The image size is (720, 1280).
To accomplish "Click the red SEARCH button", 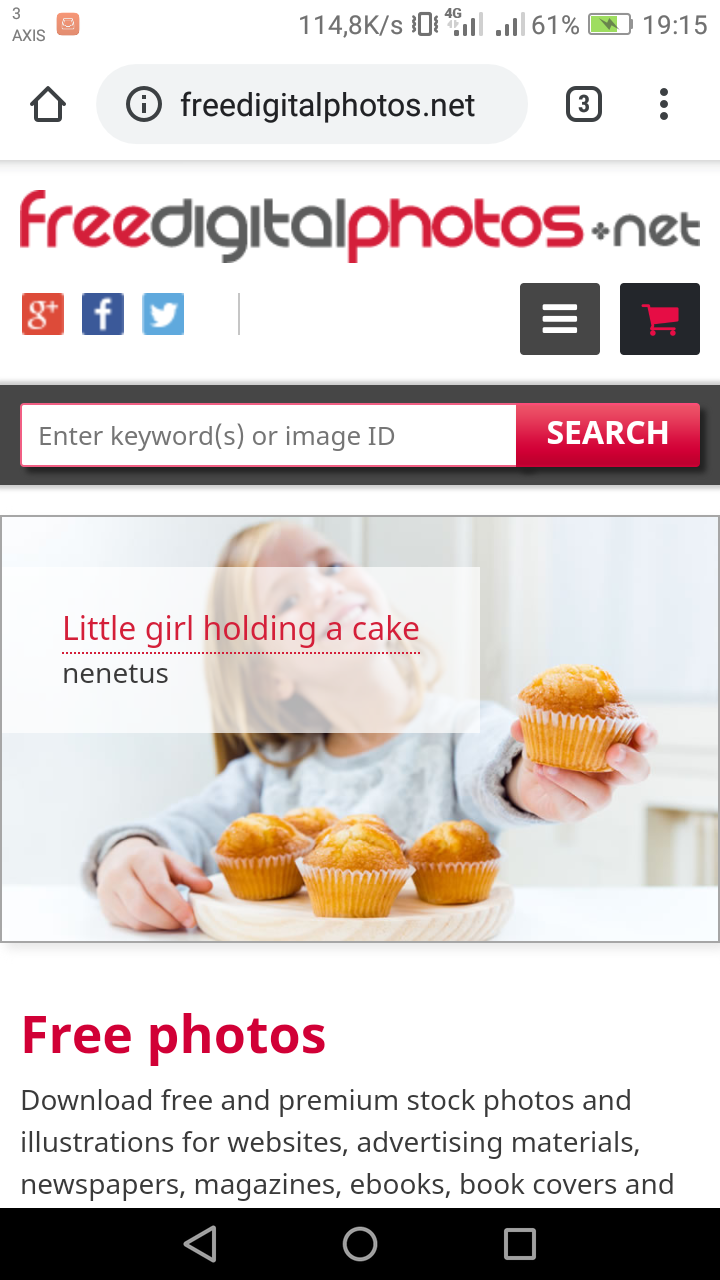I will point(608,434).
